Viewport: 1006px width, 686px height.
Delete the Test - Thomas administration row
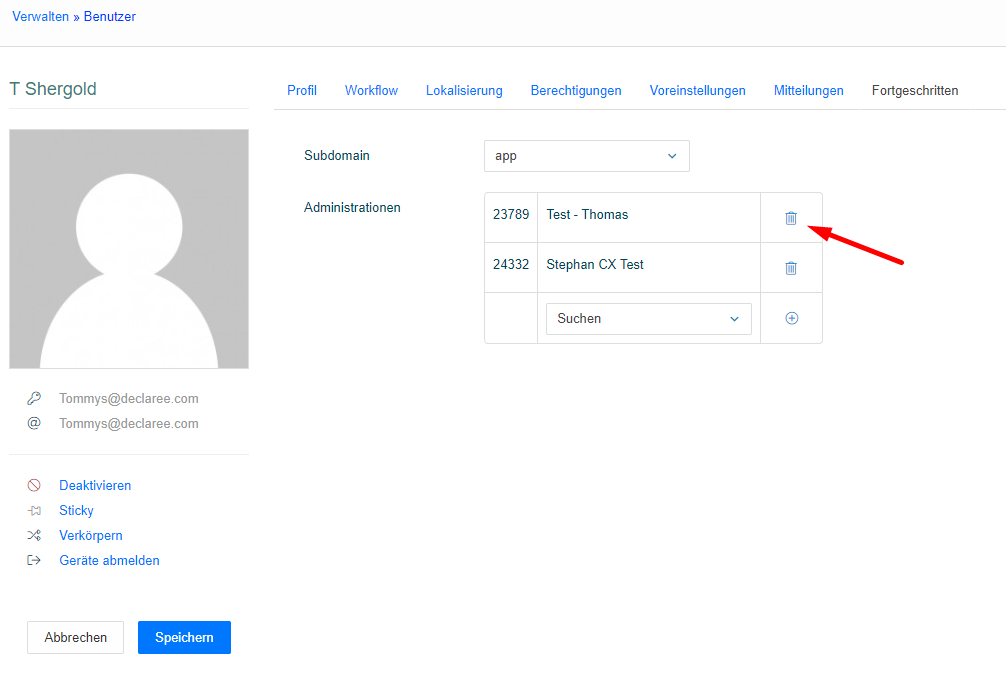click(791, 218)
